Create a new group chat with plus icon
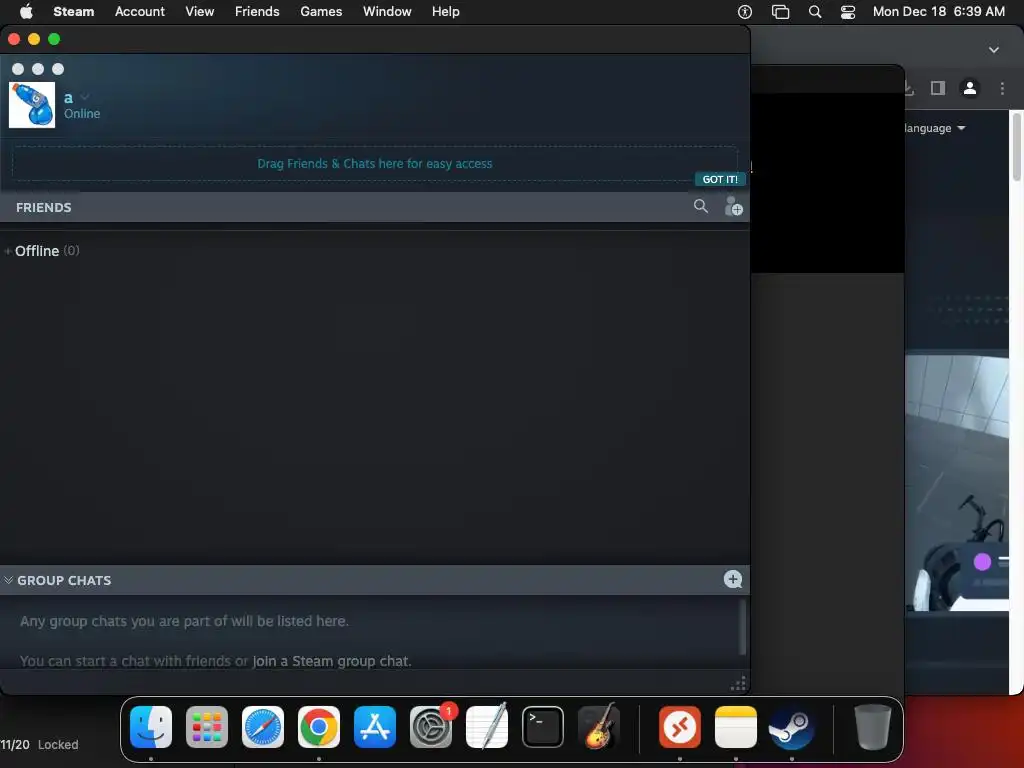Viewport: 1024px width, 768px height. click(x=733, y=579)
